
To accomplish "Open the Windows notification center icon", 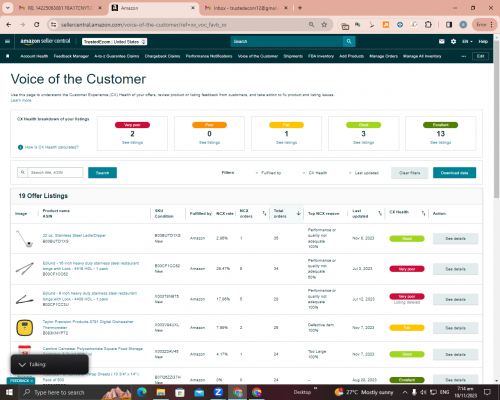I will pyautogui.click(x=487, y=392).
